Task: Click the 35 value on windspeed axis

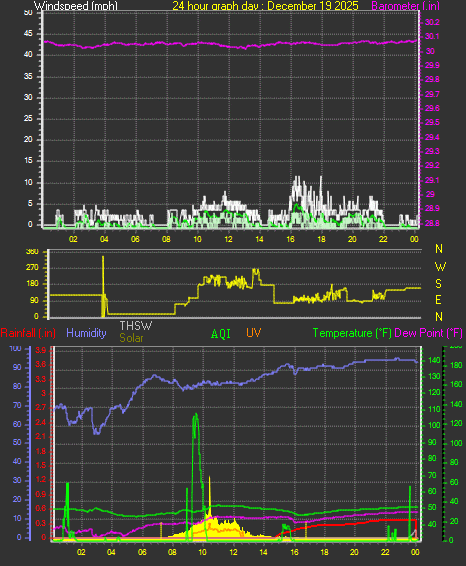Action: pos(28,76)
